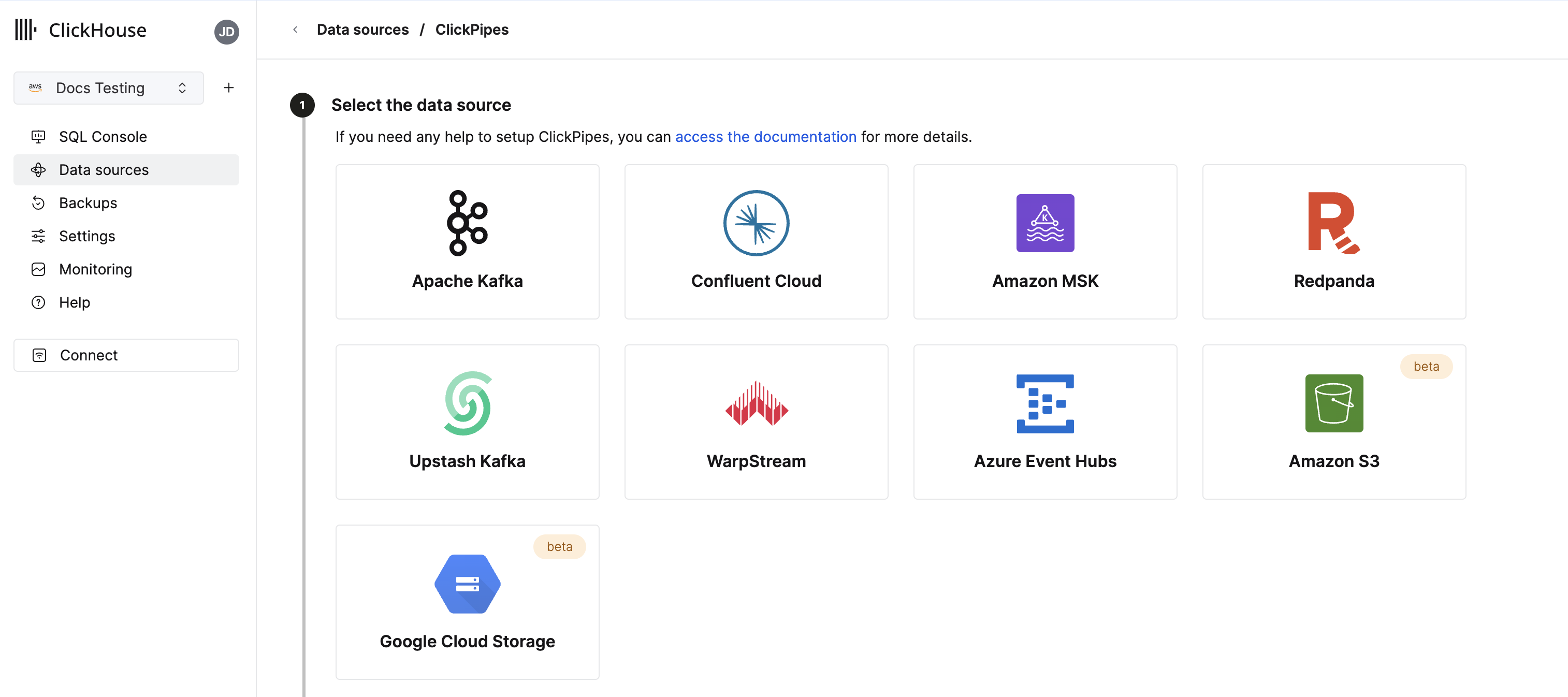Open Backups from the sidebar
Viewport: 1568px width, 697px height.
[88, 202]
